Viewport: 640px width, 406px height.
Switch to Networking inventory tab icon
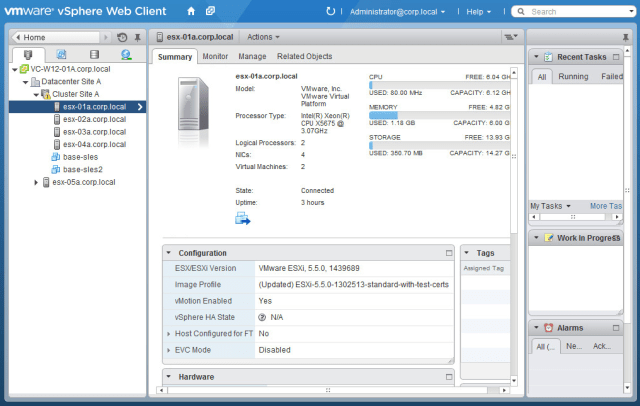pos(126,54)
